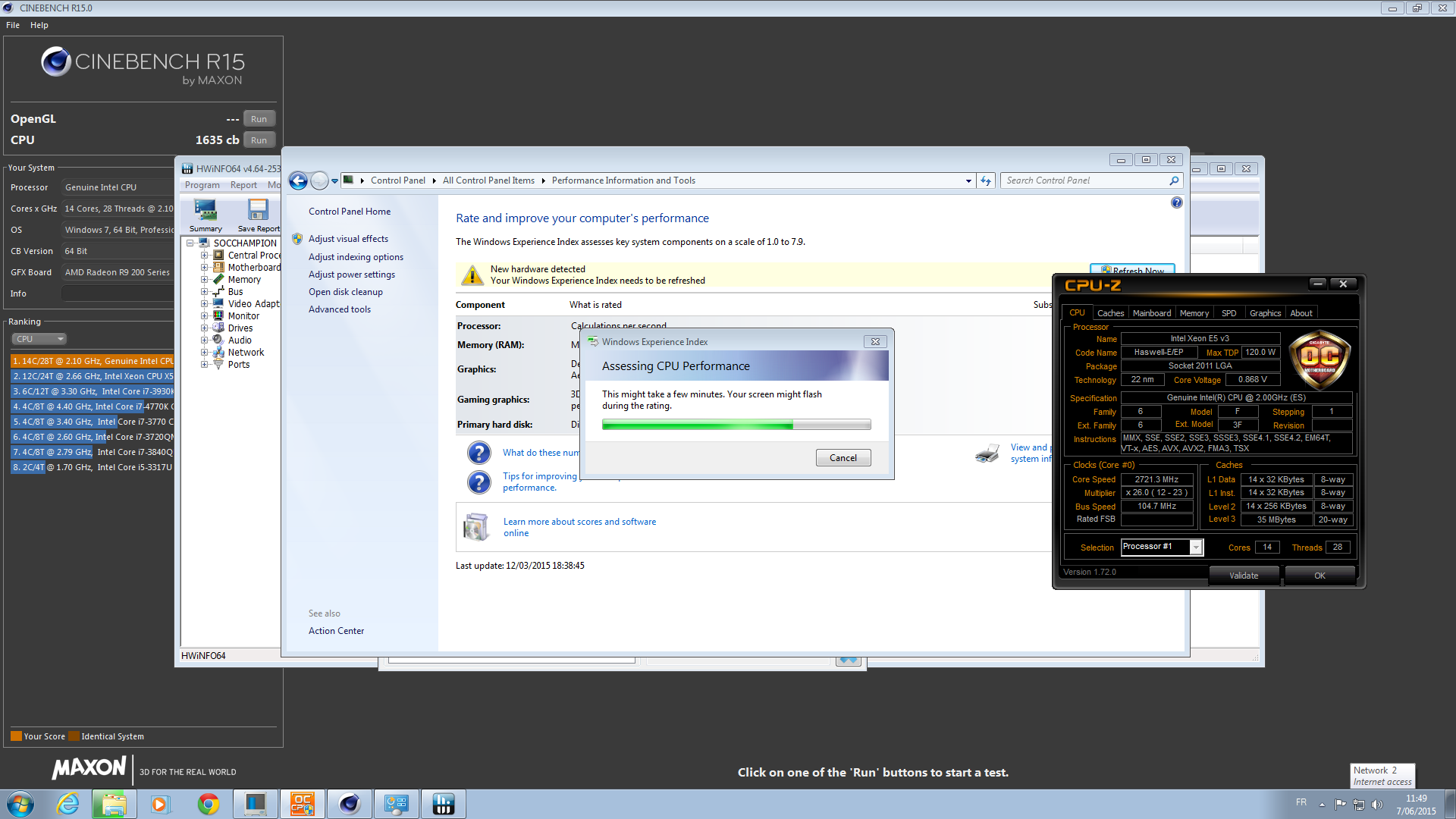Image resolution: width=1456 pixels, height=819 pixels.
Task: Expand the Central Processor tree node
Action: click(x=204, y=256)
